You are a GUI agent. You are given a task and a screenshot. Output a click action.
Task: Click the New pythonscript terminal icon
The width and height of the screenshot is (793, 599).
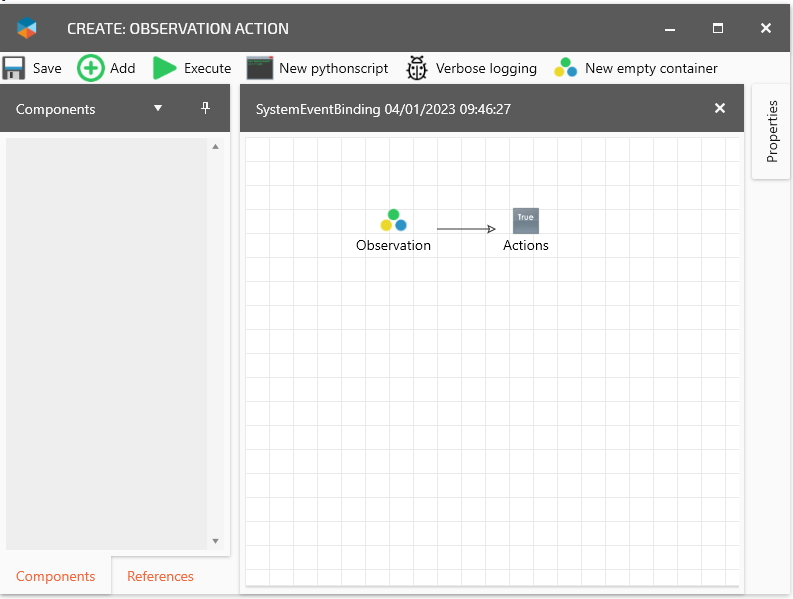pyautogui.click(x=260, y=68)
